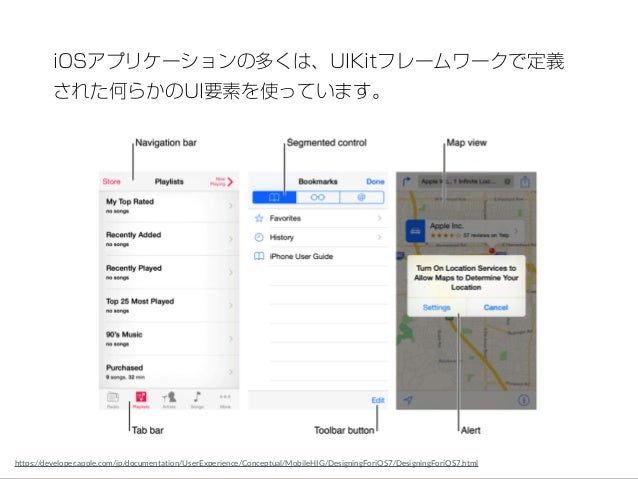This screenshot has height=479, width=638.
Task: Click the Maps search address field
Action: click(x=466, y=182)
